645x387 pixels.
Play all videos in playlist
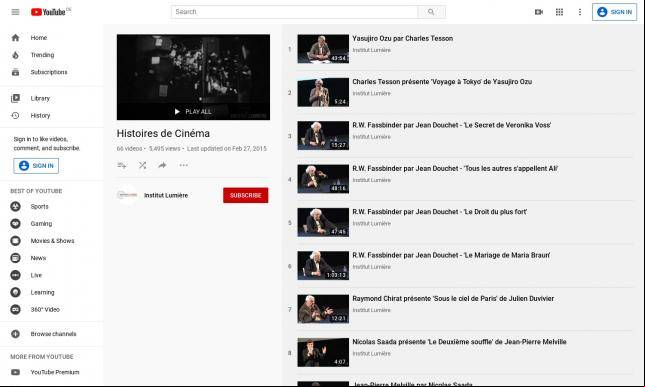pos(193,111)
